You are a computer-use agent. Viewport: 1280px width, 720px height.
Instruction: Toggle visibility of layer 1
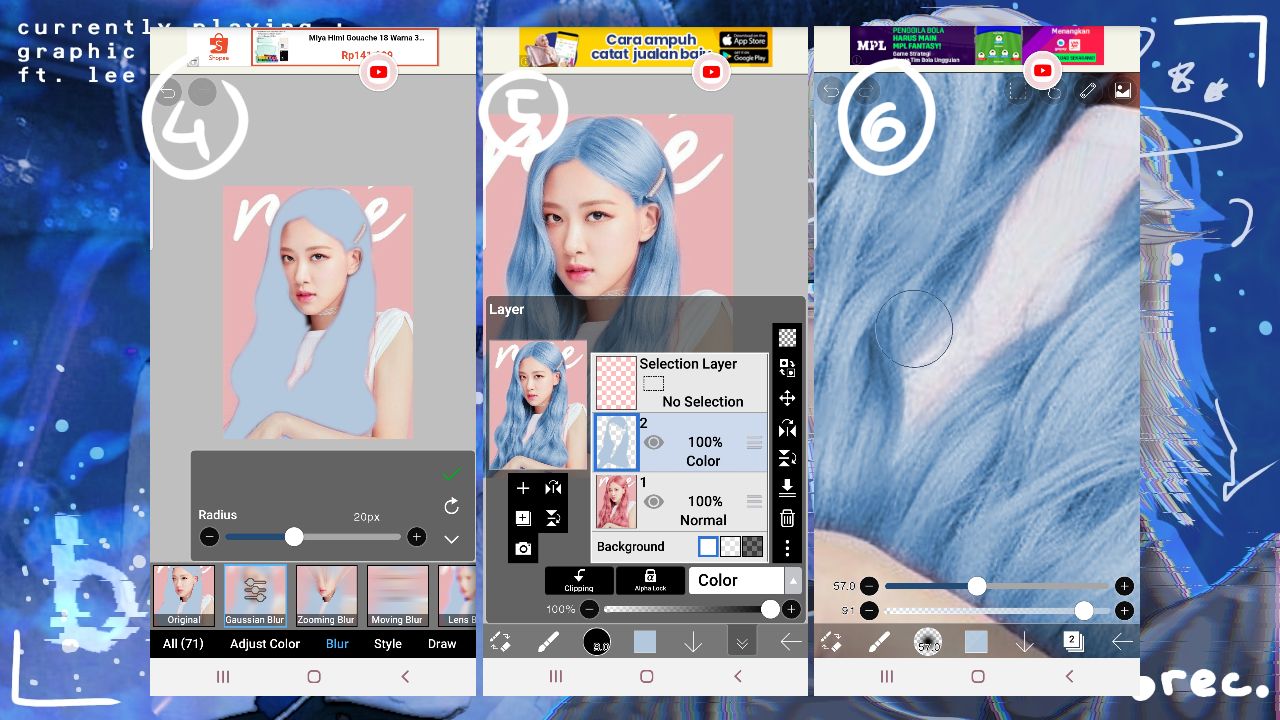click(654, 501)
